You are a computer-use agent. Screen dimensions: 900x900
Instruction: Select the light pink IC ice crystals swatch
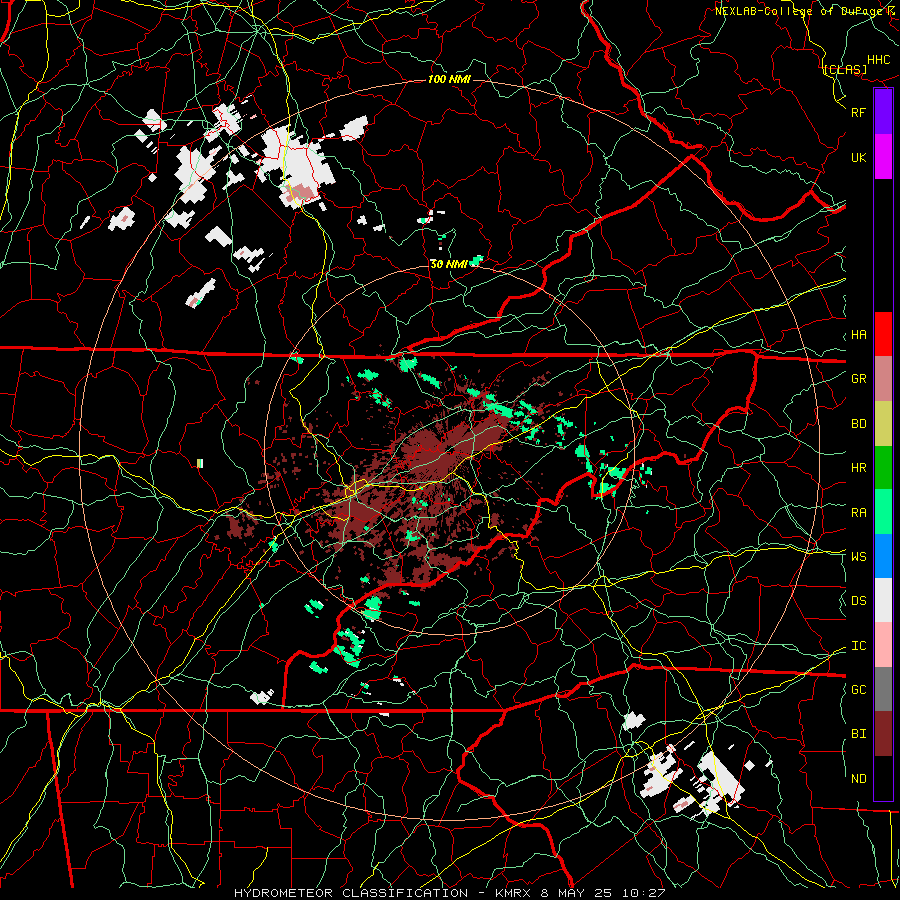883,645
